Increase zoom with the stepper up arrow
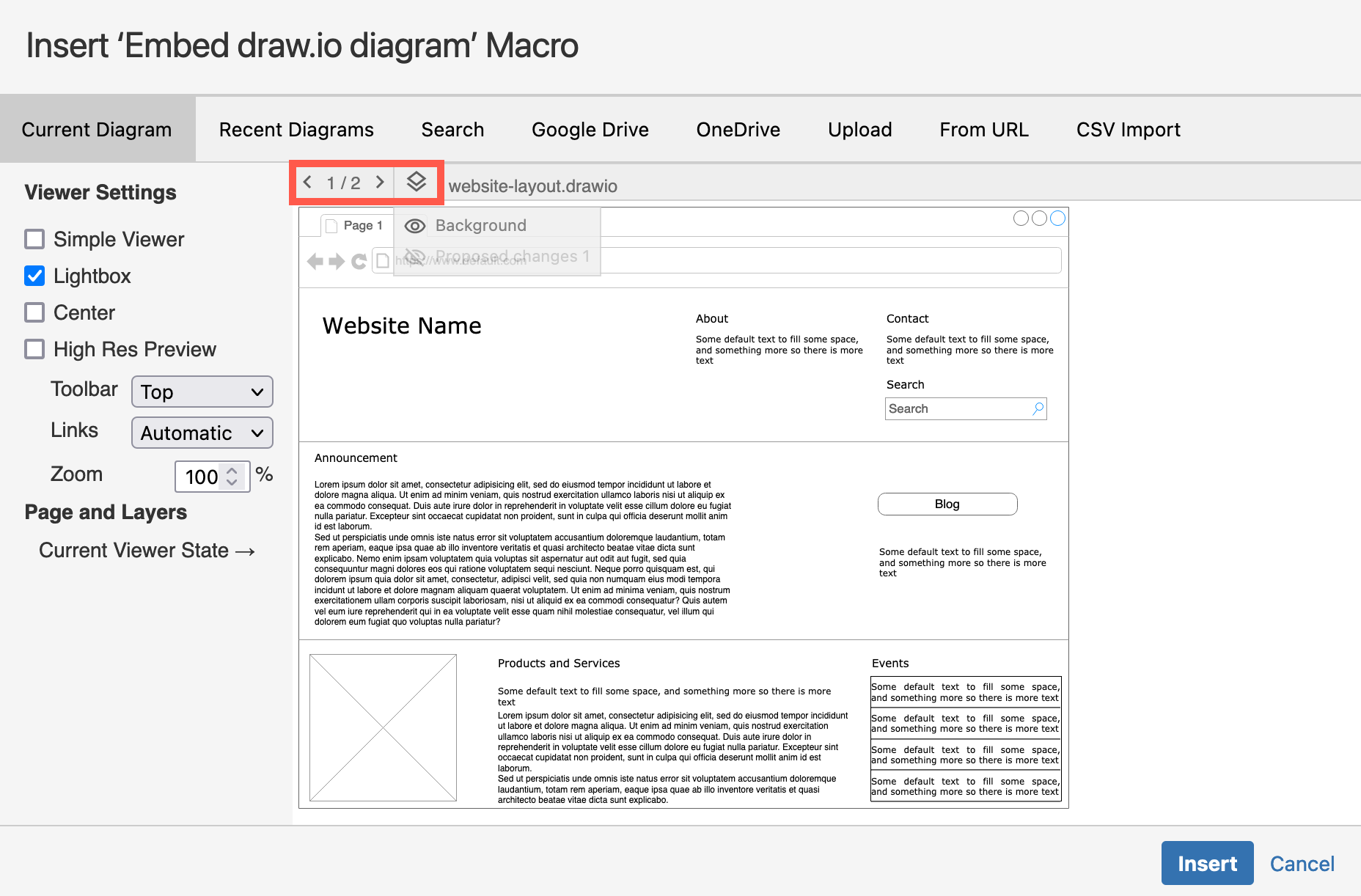This screenshot has width=1361, height=896. pos(231,471)
